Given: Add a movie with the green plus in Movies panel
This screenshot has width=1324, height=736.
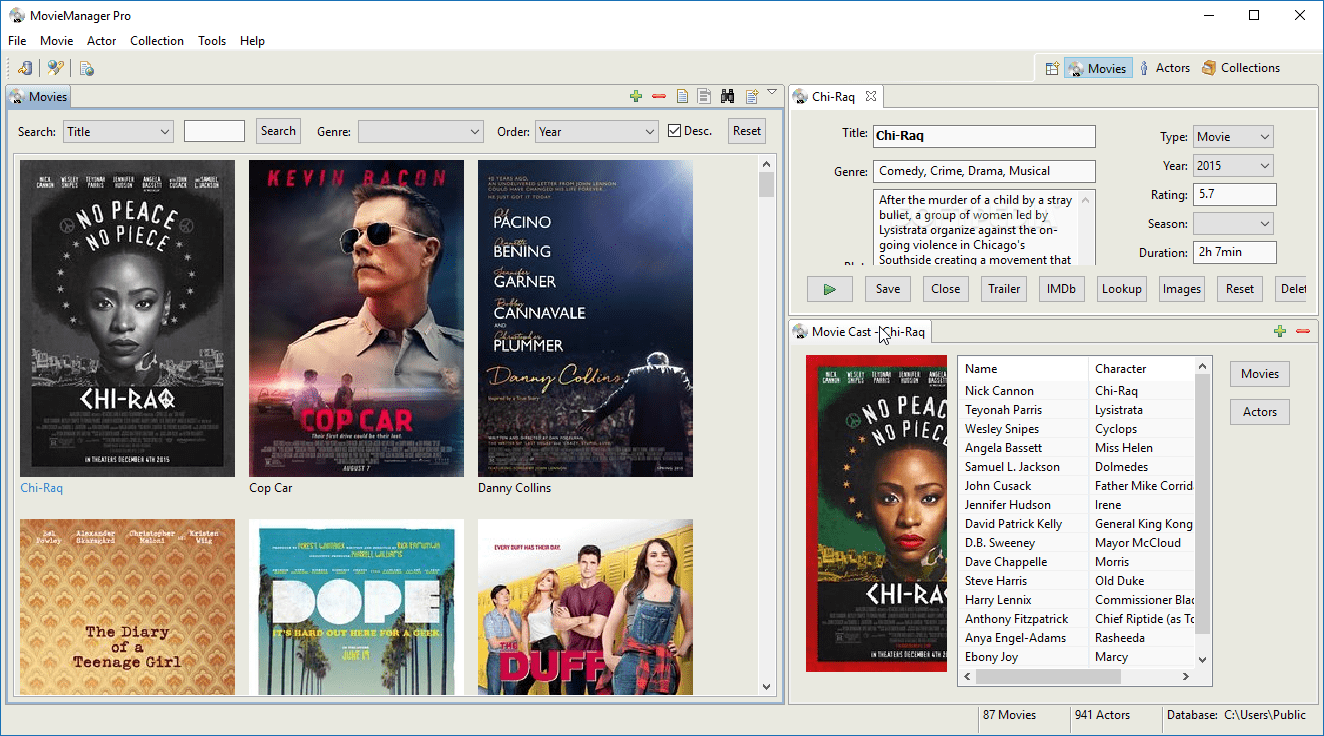Looking at the screenshot, I should point(636,96).
